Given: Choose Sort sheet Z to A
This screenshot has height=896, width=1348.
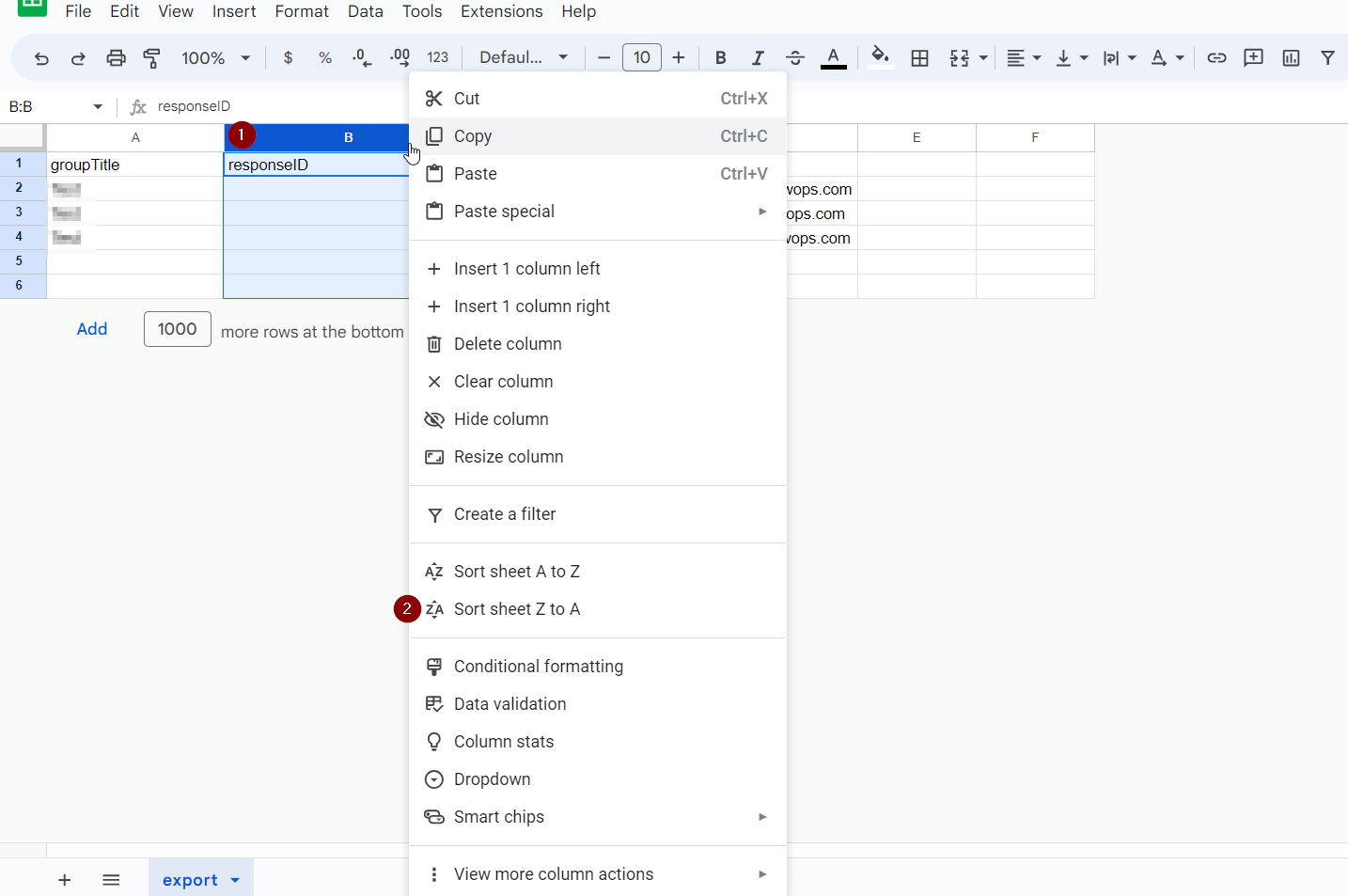Looking at the screenshot, I should pyautogui.click(x=516, y=608).
